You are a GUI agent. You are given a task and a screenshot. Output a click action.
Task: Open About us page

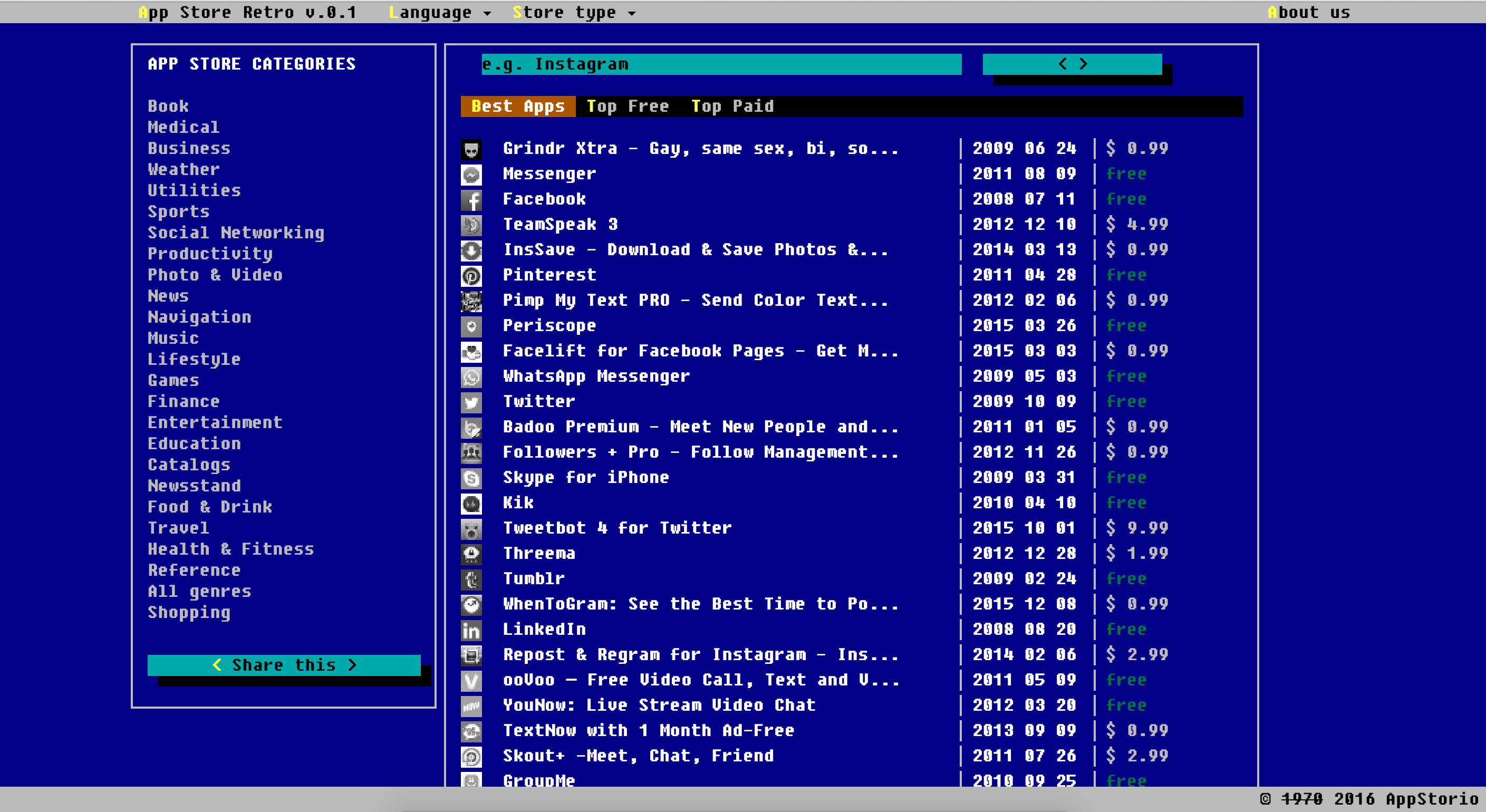tap(1308, 12)
